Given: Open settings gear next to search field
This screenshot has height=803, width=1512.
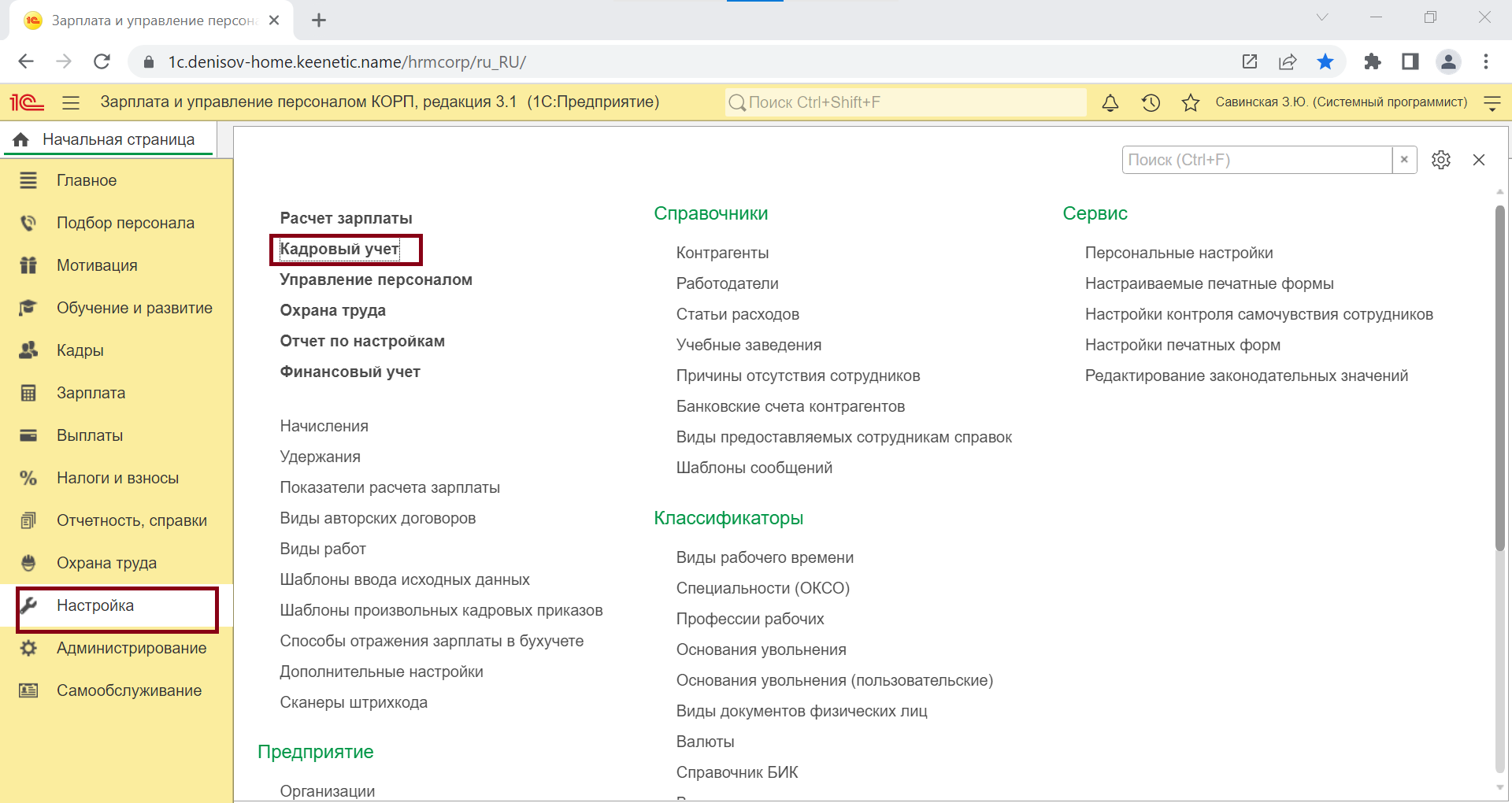Looking at the screenshot, I should click(1441, 160).
